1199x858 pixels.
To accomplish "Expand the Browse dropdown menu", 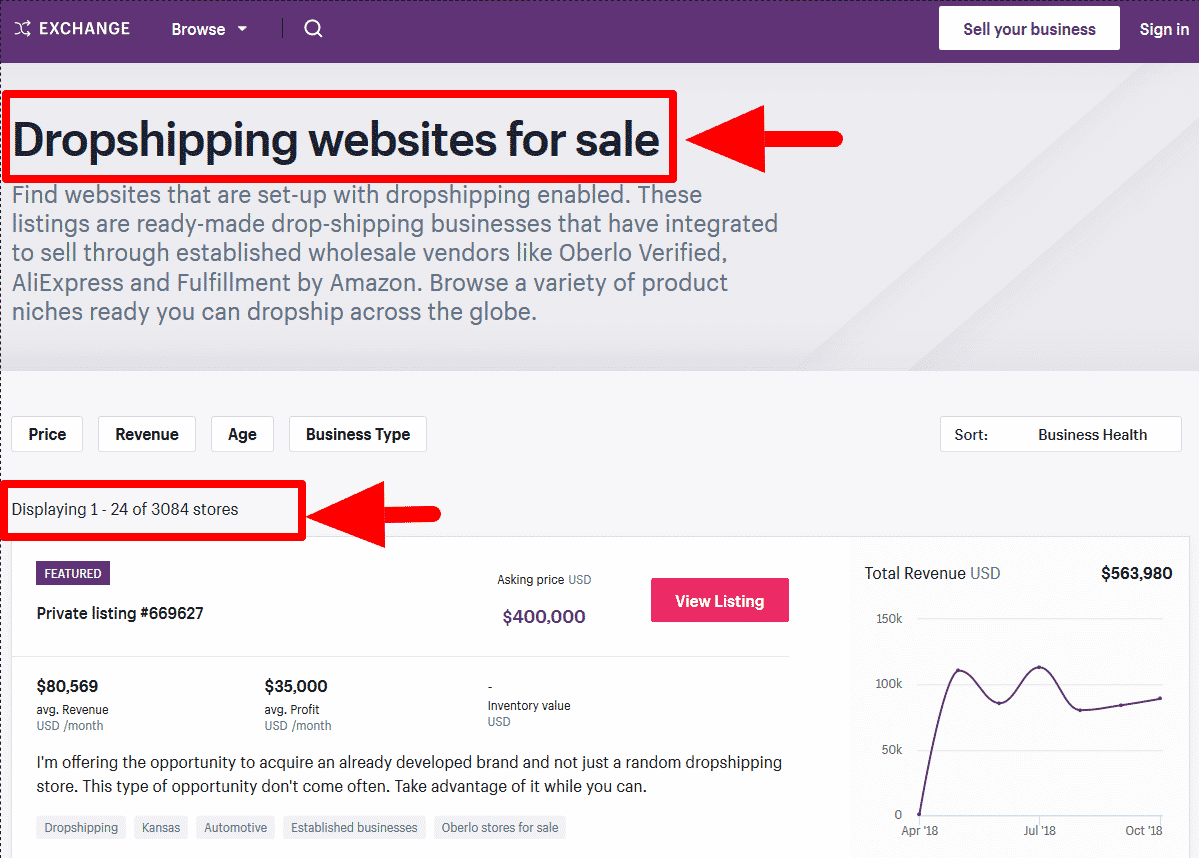I will coord(208,29).
